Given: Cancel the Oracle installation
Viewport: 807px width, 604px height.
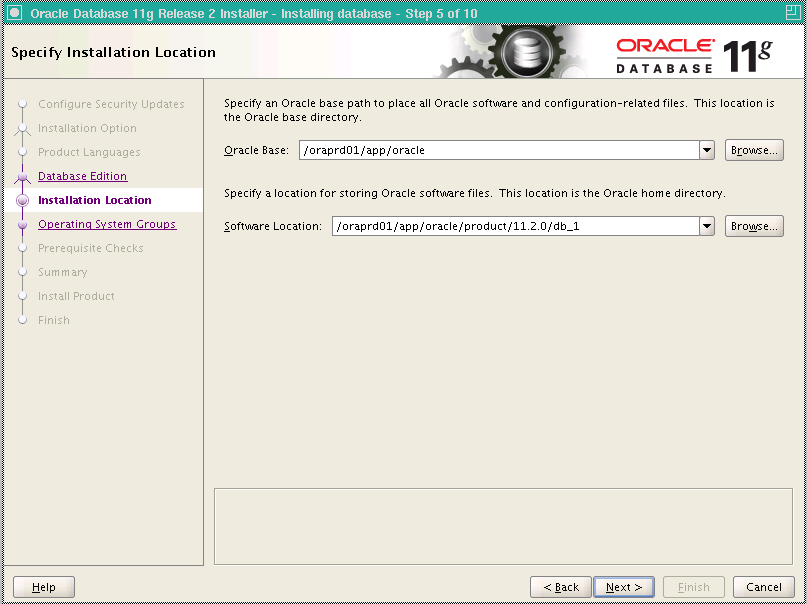Looking at the screenshot, I should 764,587.
